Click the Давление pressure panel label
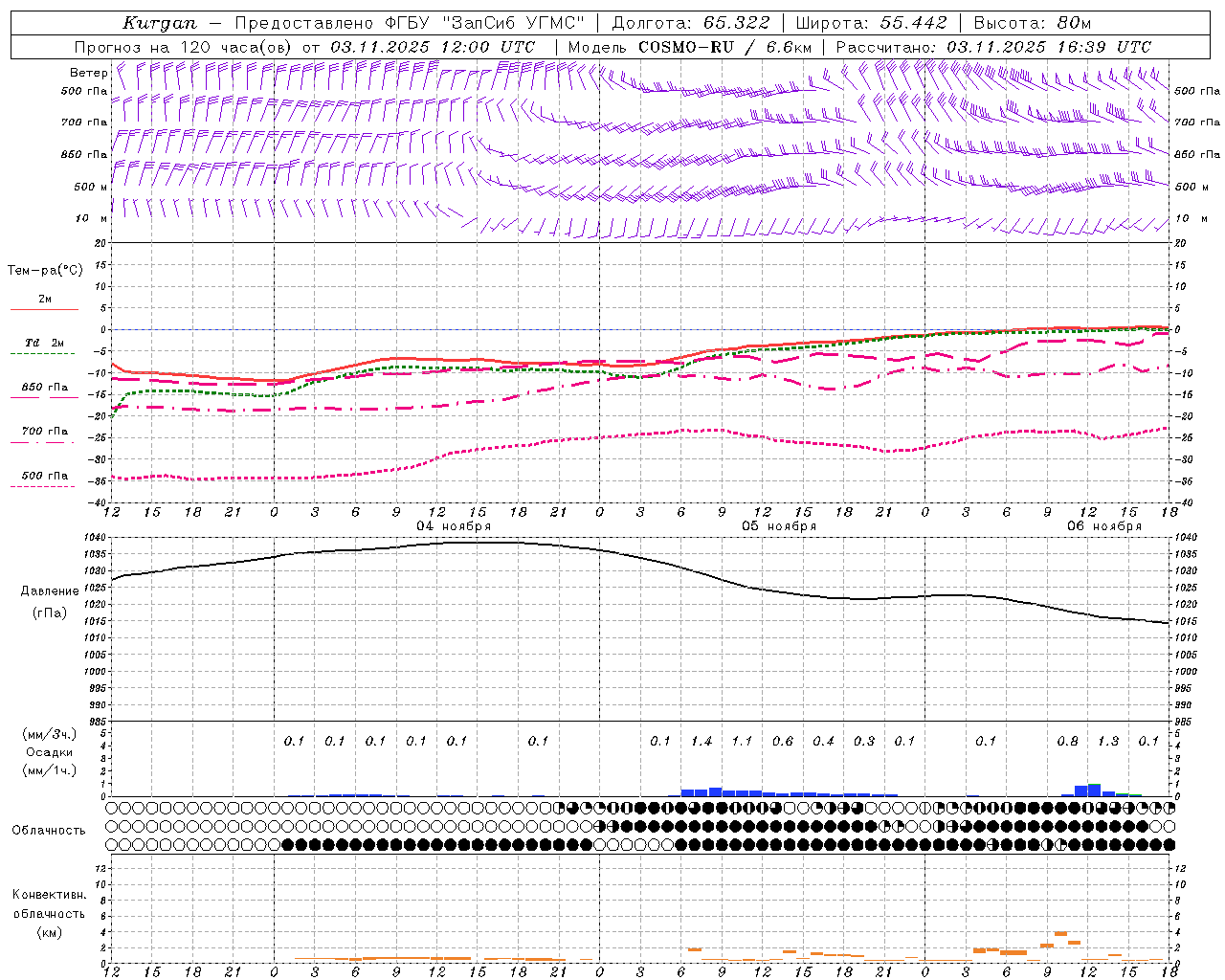The image size is (1225, 980). (x=50, y=591)
